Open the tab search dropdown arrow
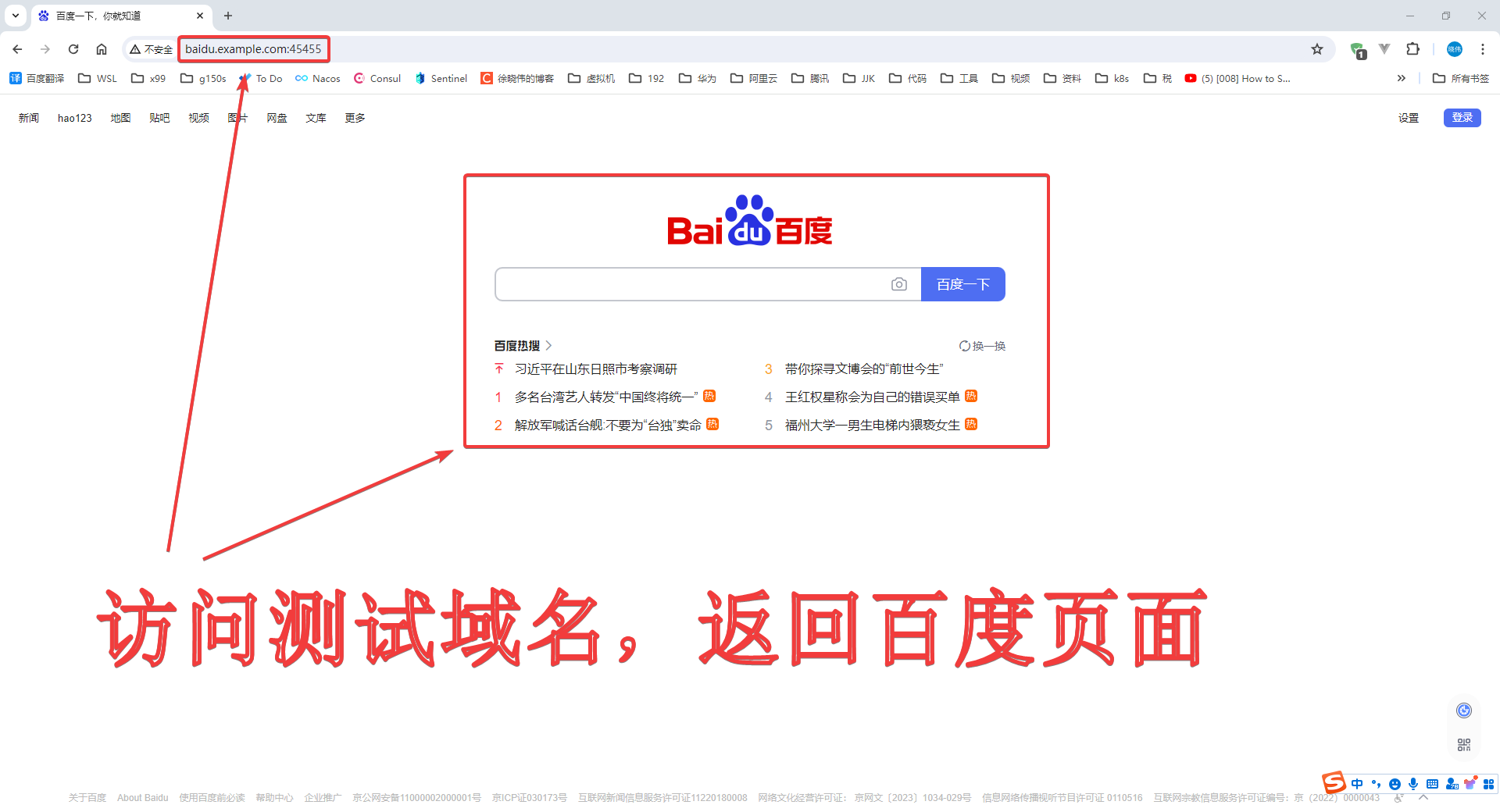This screenshot has width=1500, height=812. tap(16, 16)
